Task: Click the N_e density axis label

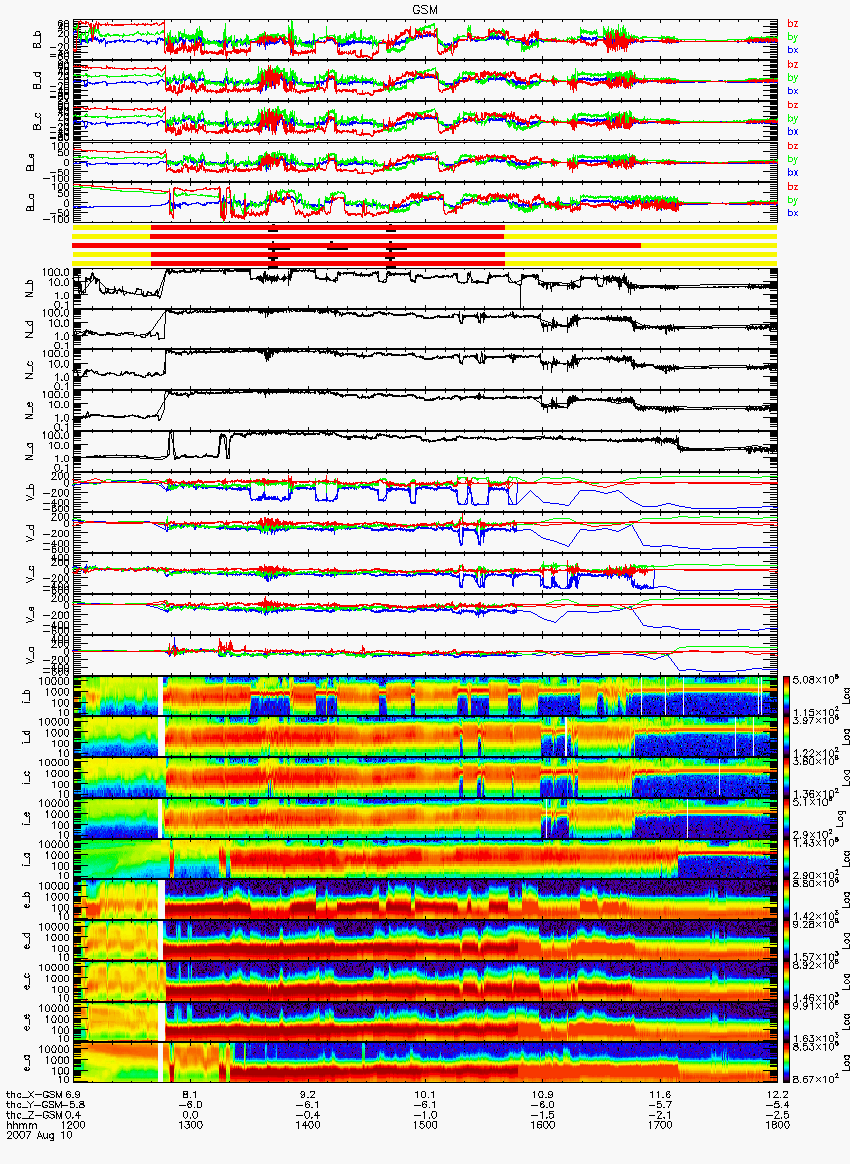Action: pyautogui.click(x=31, y=410)
